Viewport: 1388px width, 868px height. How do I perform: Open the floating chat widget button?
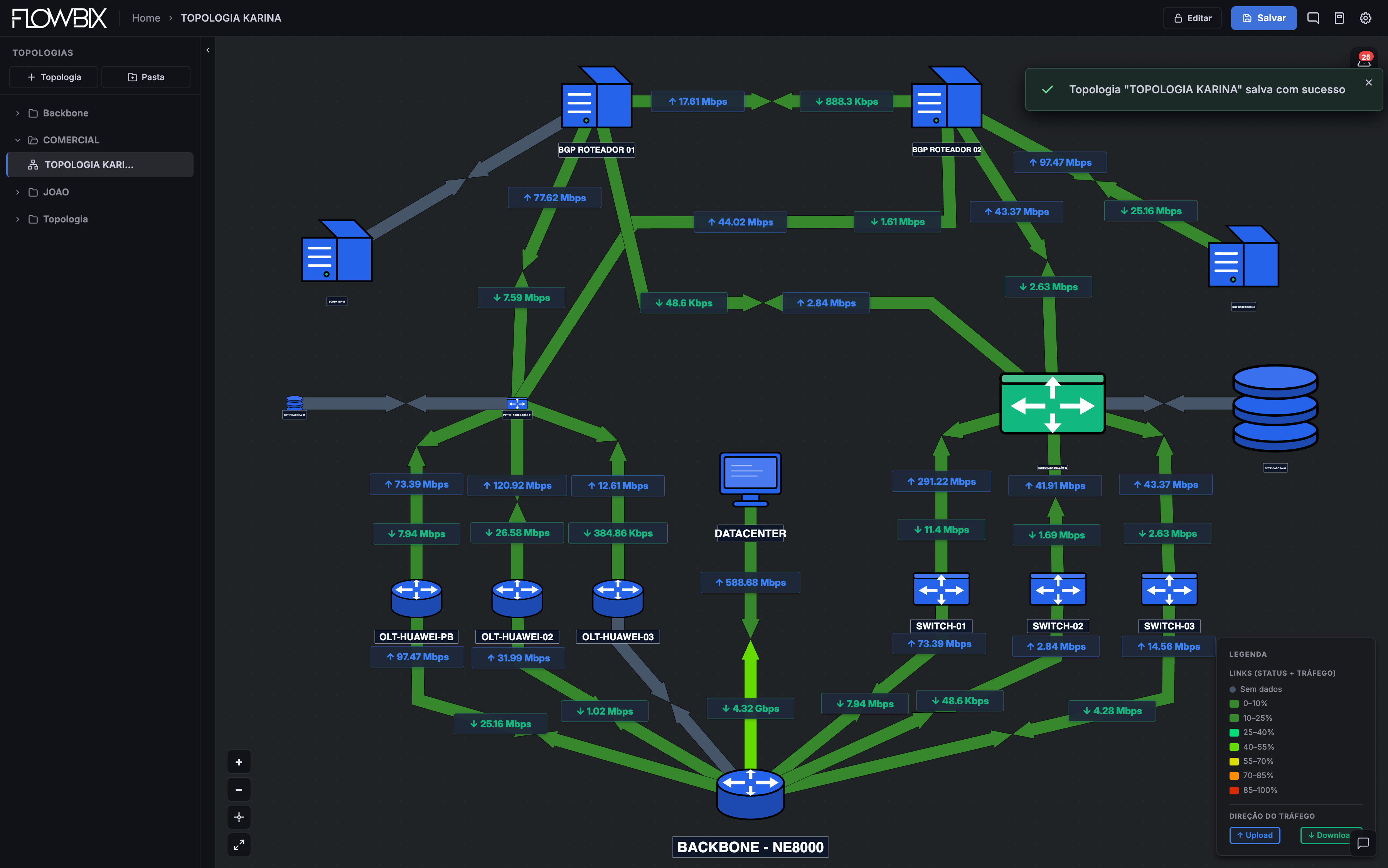1363,843
